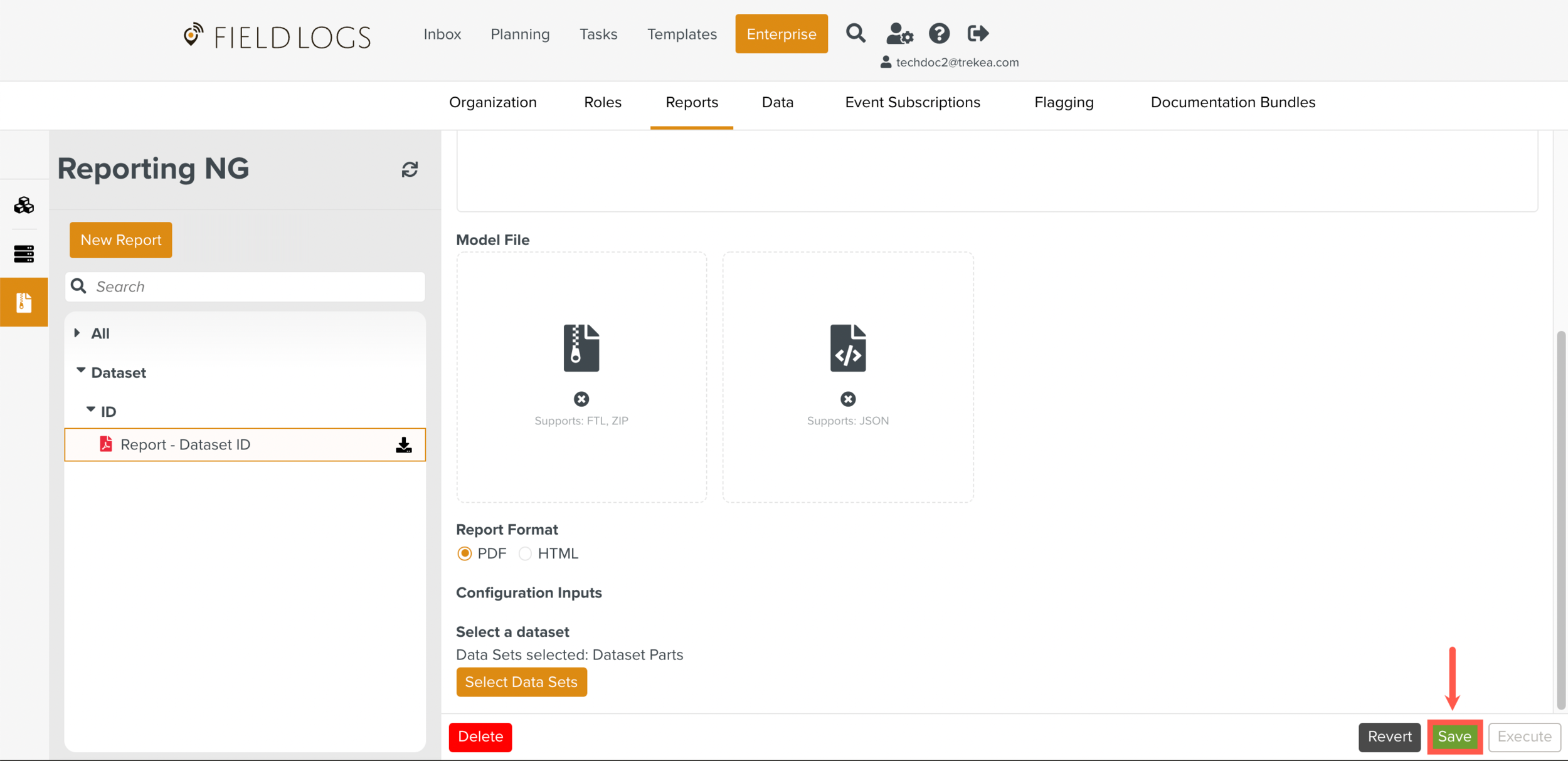The image size is (1568, 761).
Task: Download the Report - Dataset ID file
Action: (x=404, y=445)
